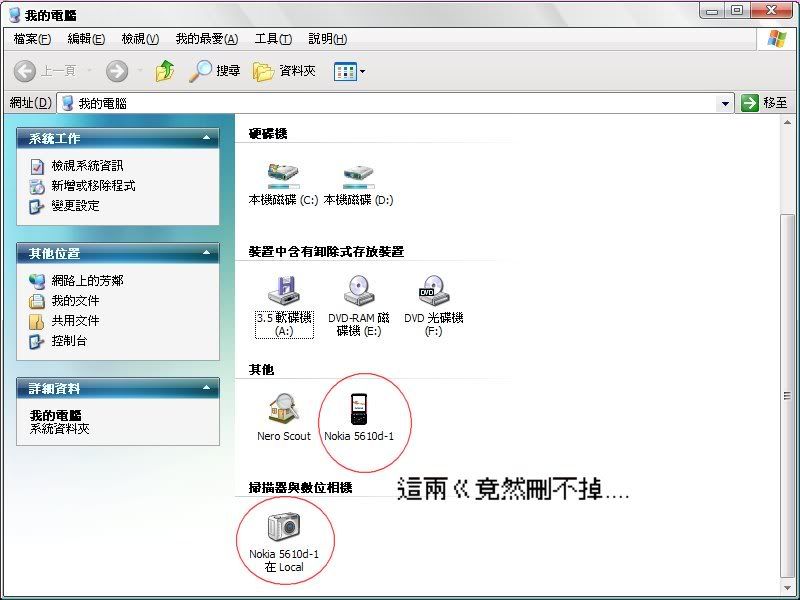Open the 控制台 link

click(x=69, y=341)
